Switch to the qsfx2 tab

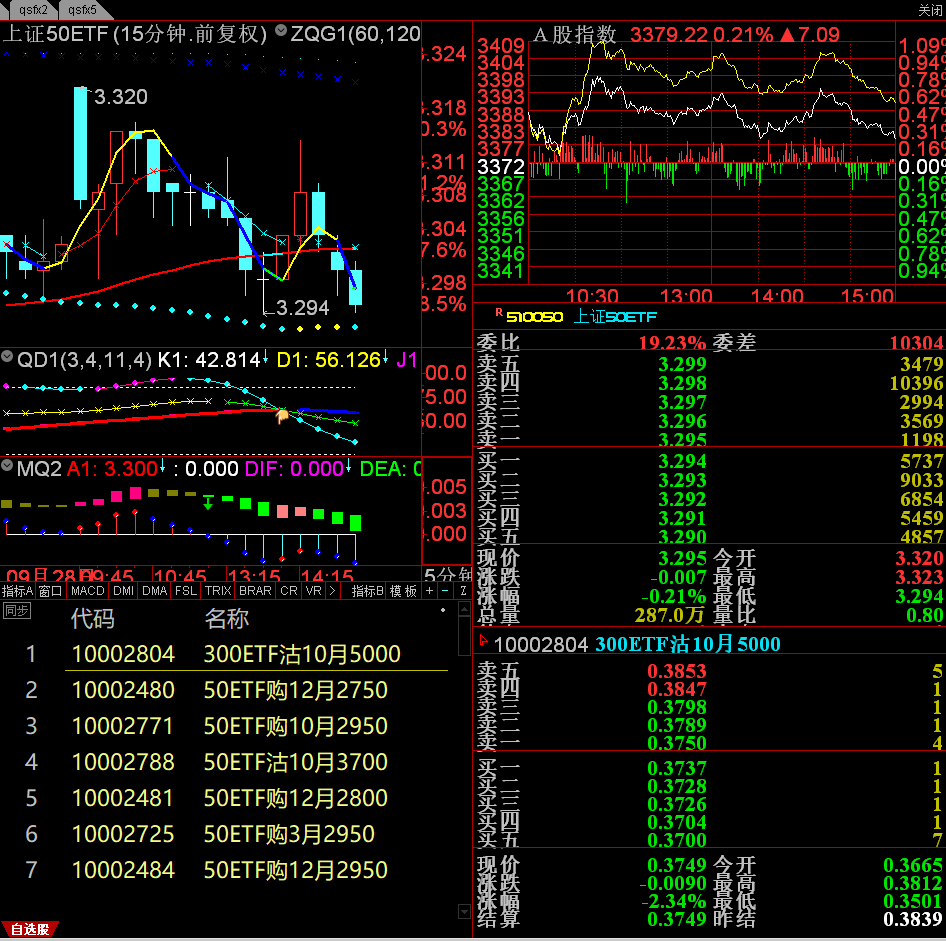pos(32,10)
